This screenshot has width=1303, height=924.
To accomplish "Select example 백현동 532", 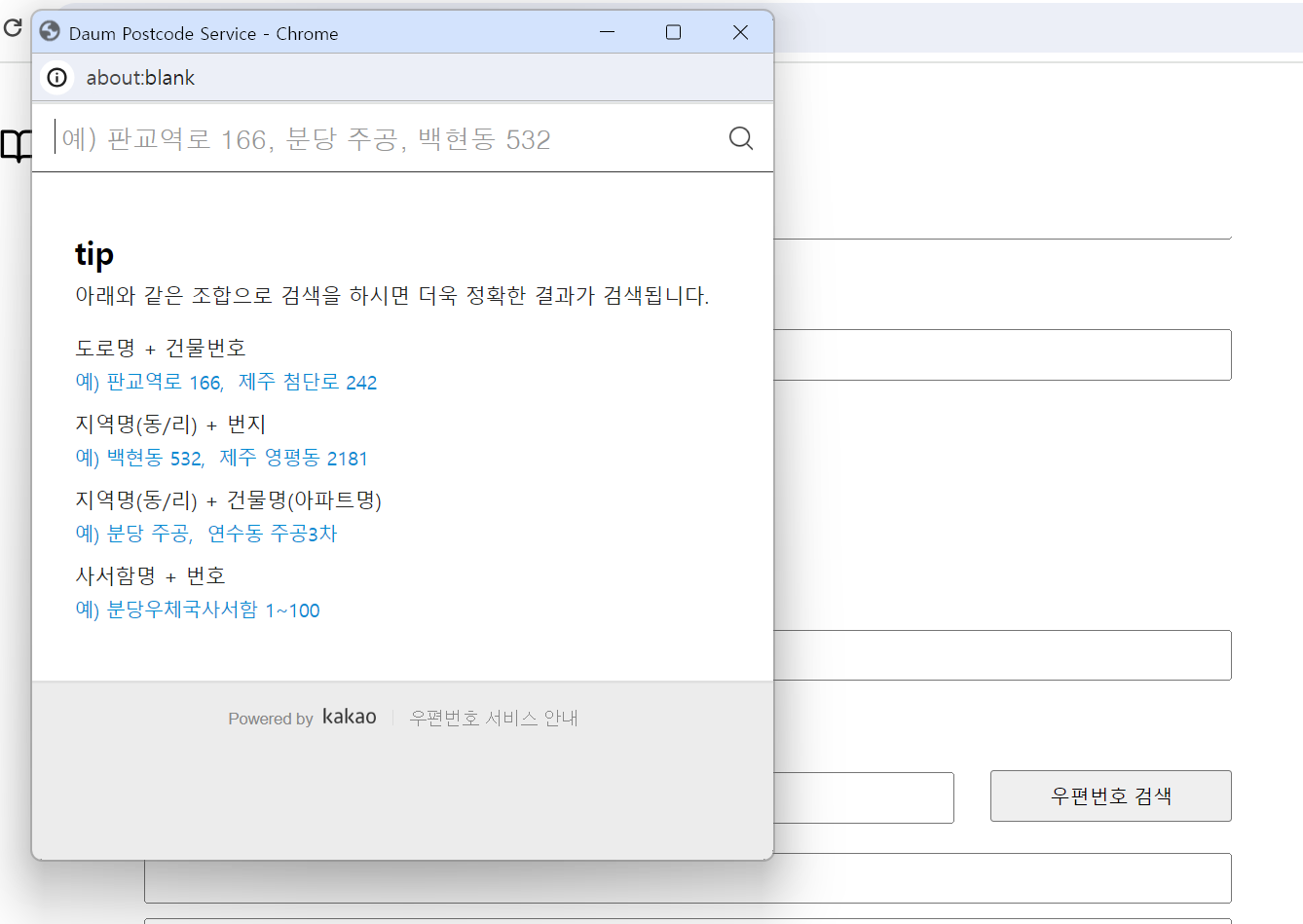I will click(x=156, y=458).
